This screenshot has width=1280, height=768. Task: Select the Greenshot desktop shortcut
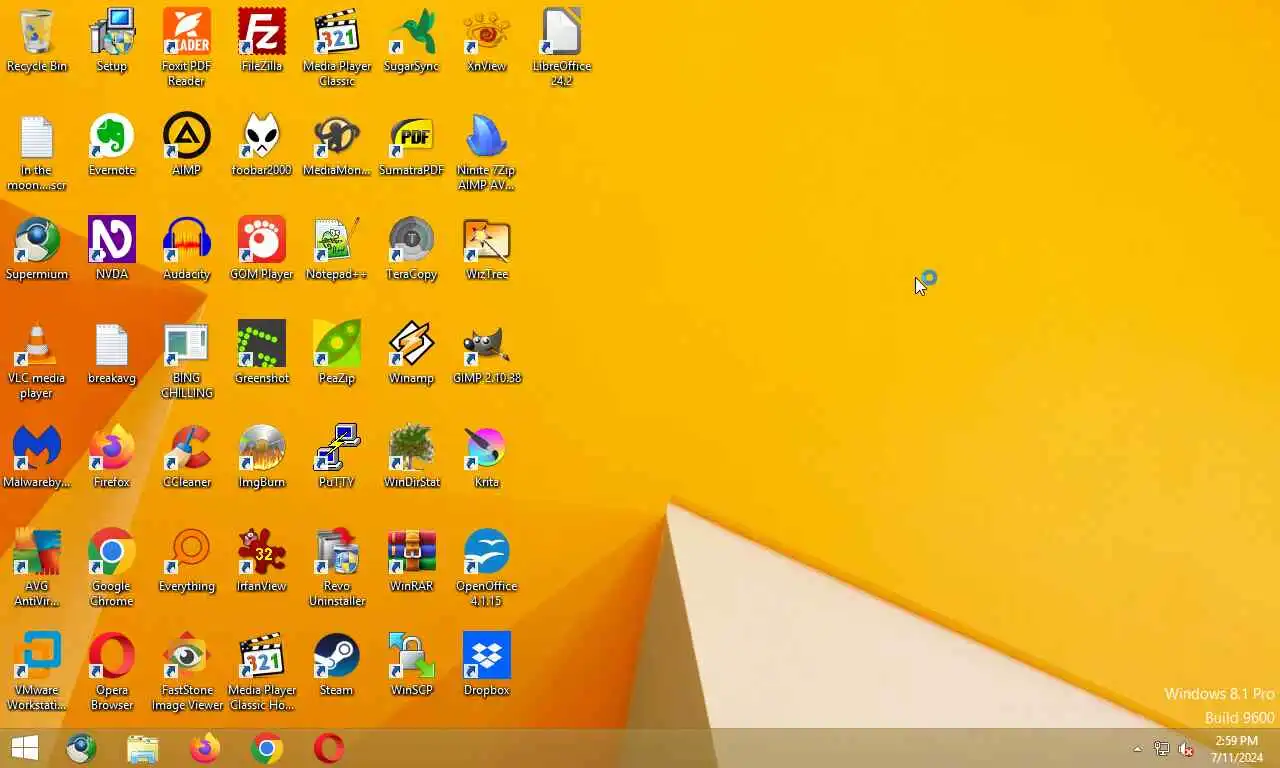pyautogui.click(x=262, y=353)
